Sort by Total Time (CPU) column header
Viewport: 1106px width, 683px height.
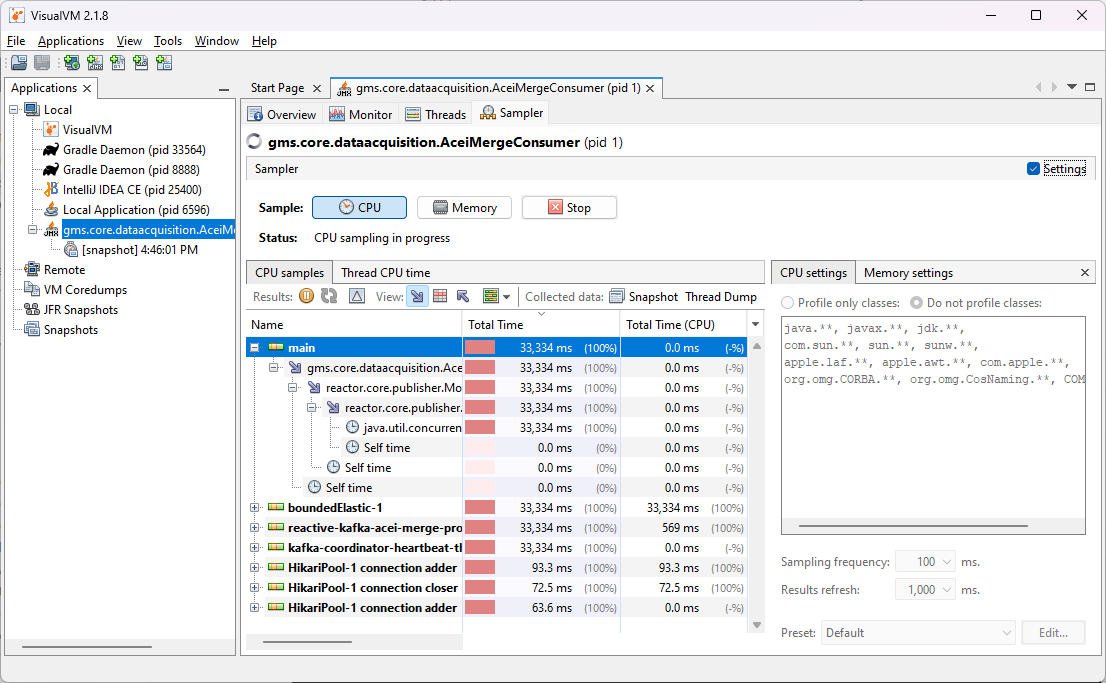click(683, 325)
